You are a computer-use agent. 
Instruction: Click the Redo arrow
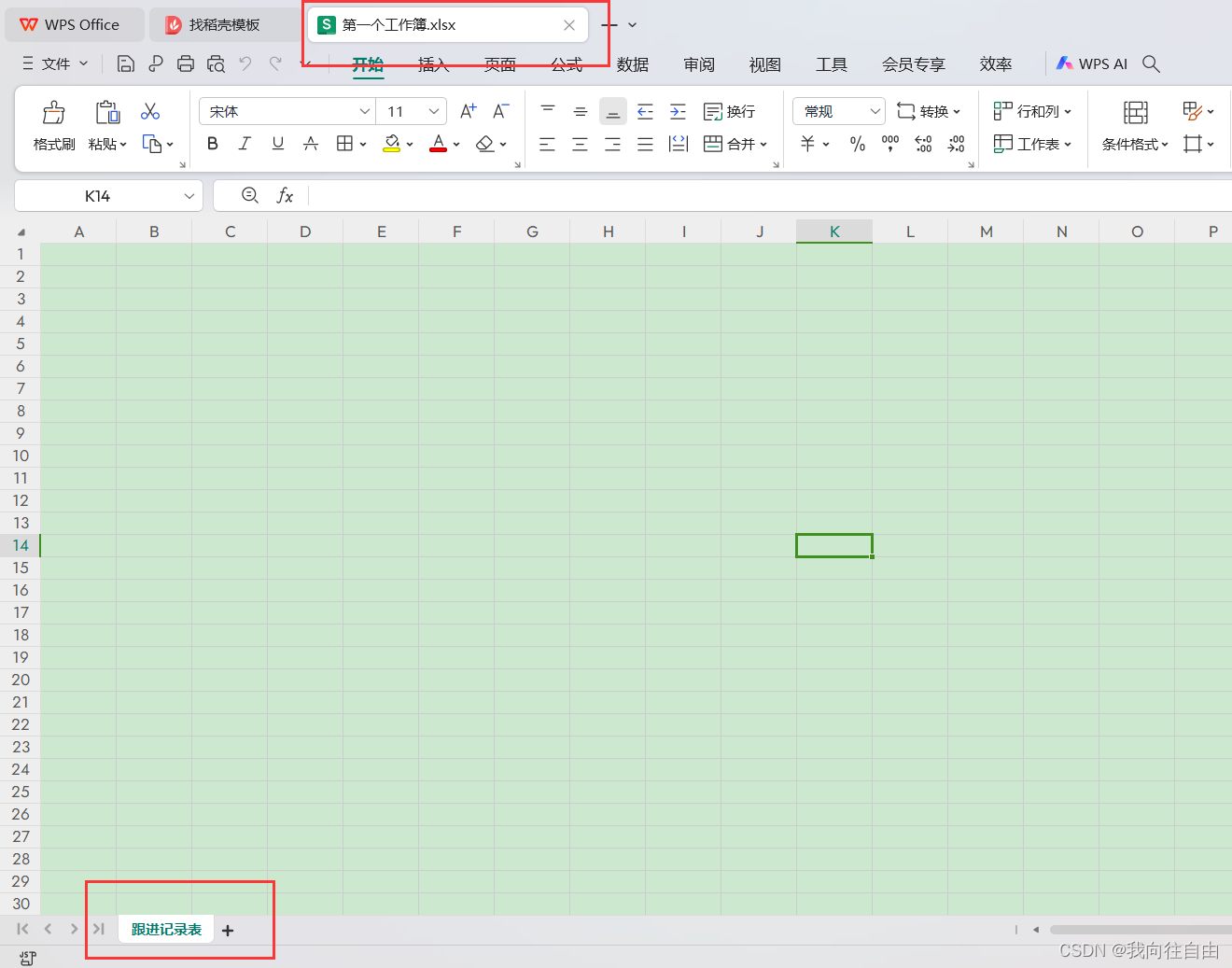275,63
